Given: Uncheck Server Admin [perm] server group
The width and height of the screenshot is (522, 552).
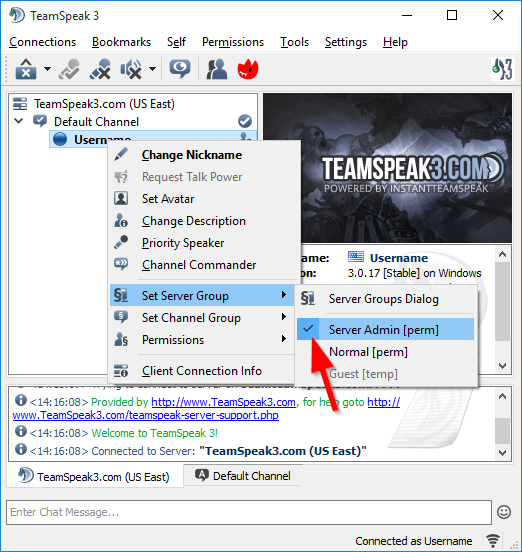Looking at the screenshot, I should (x=385, y=330).
